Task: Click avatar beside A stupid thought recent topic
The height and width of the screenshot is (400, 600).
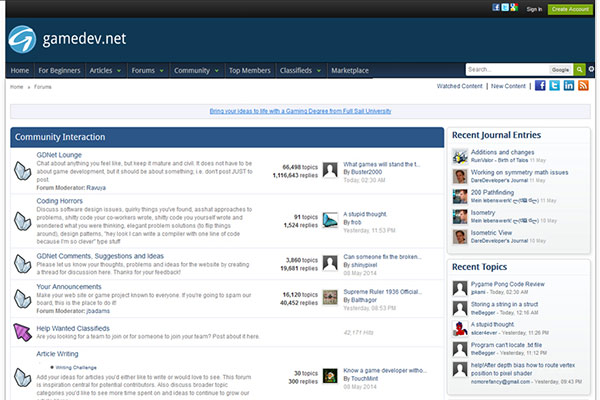Action: pos(460,329)
